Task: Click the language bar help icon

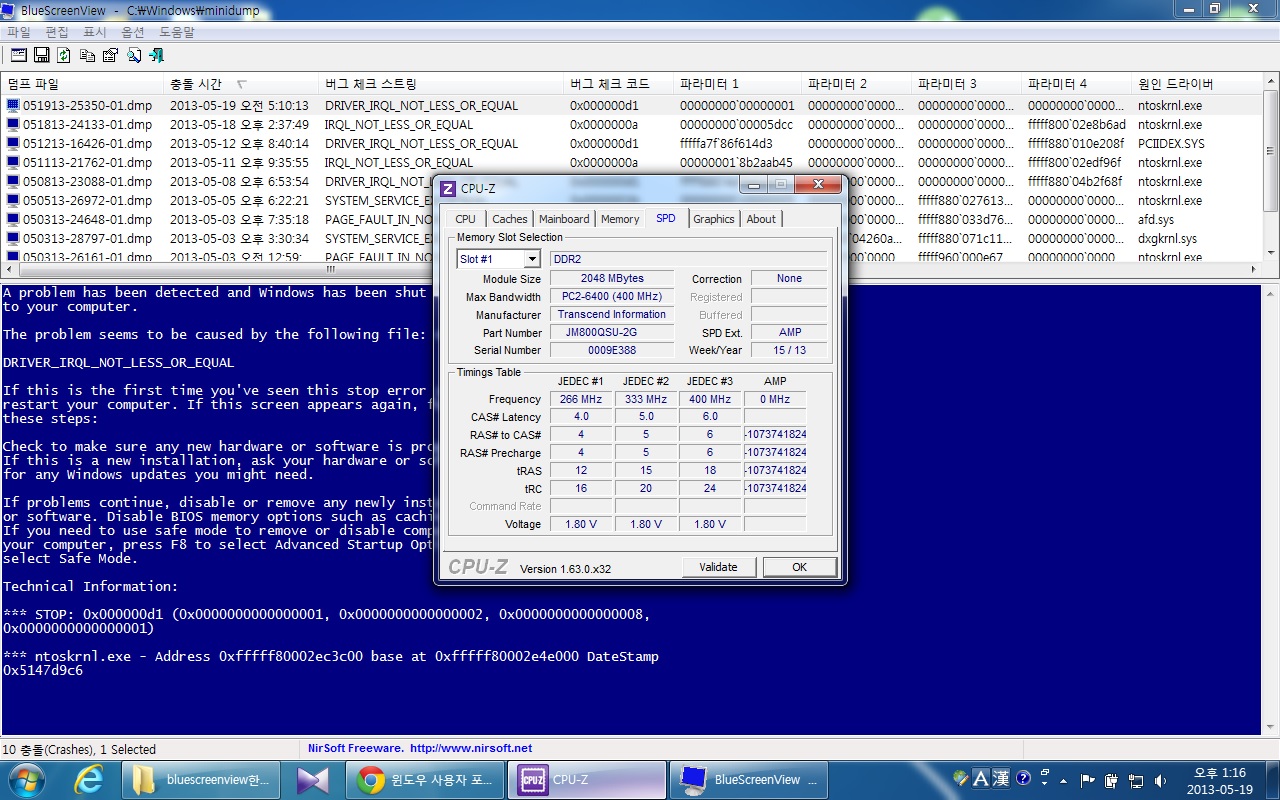Action: pyautogui.click(x=1023, y=778)
